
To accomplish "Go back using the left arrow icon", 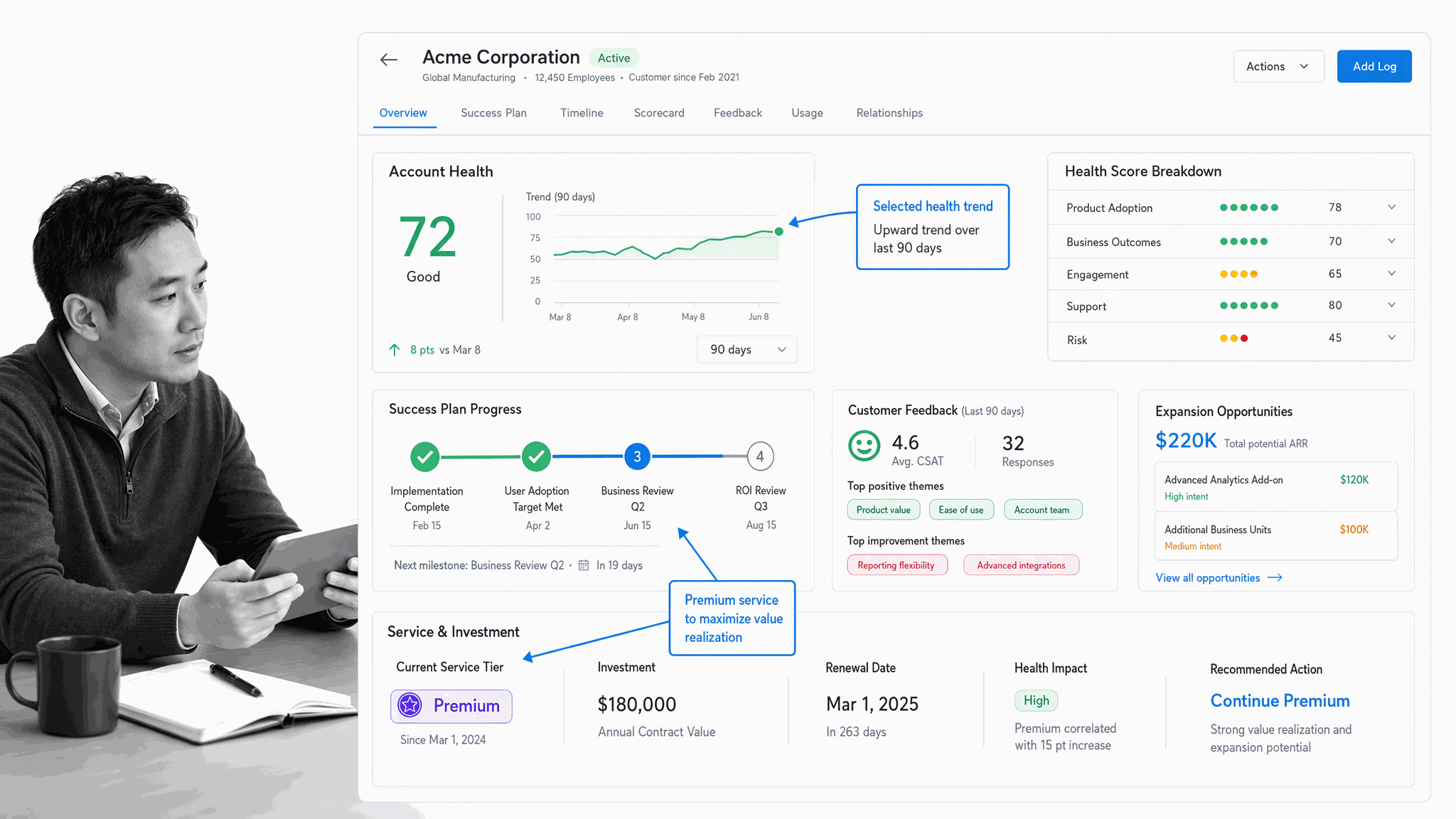I will pyautogui.click(x=389, y=60).
